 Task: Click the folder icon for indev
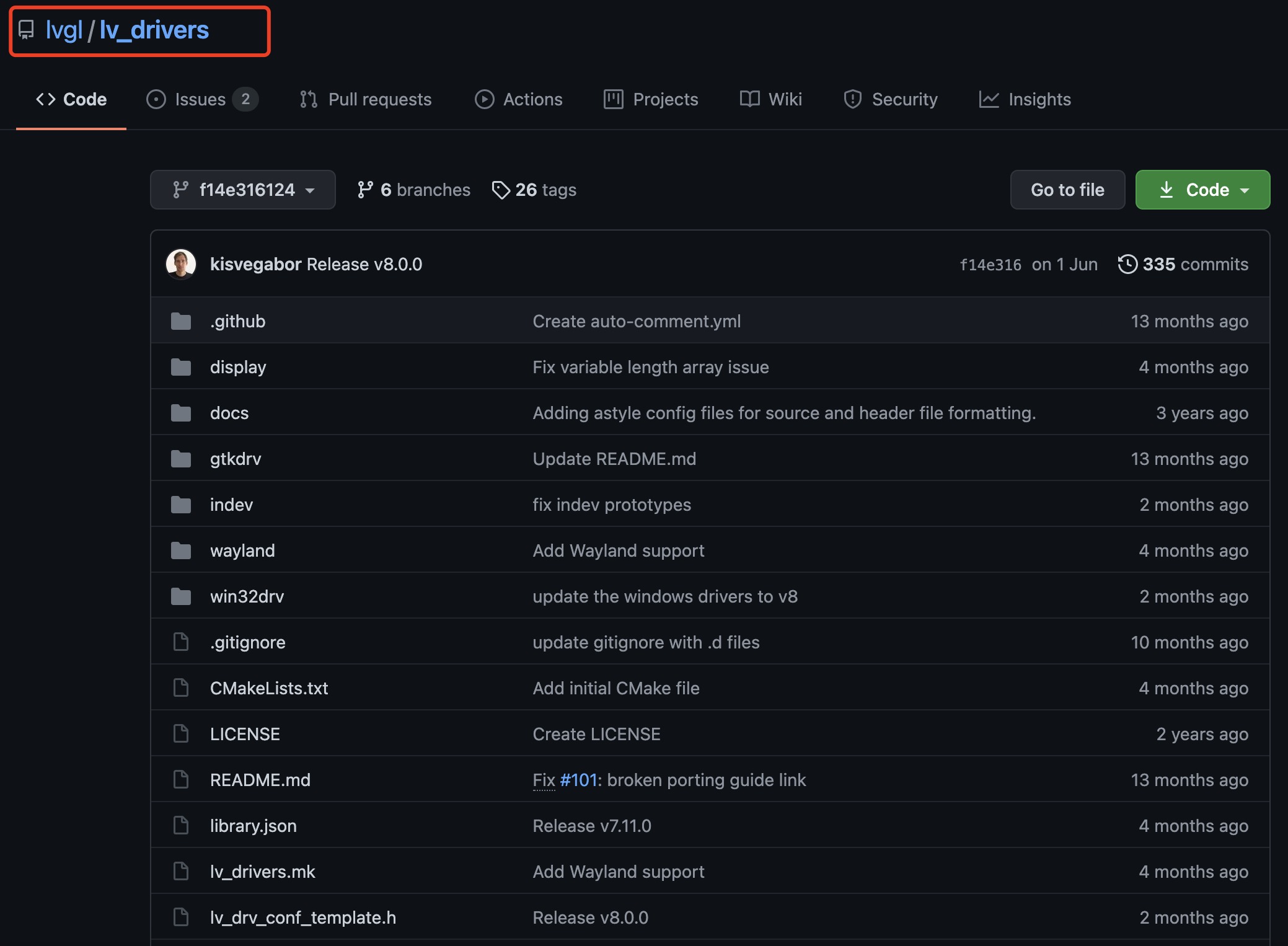click(x=181, y=505)
